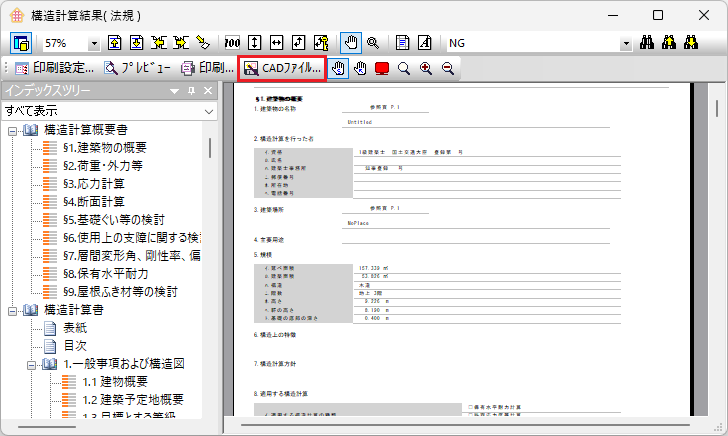Open the すべて表示 filter dropdown
The width and height of the screenshot is (728, 436).
coord(209,111)
